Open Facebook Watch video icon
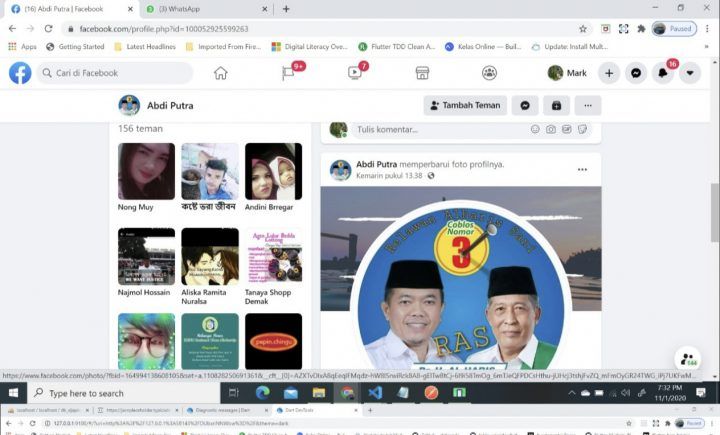 (355, 73)
